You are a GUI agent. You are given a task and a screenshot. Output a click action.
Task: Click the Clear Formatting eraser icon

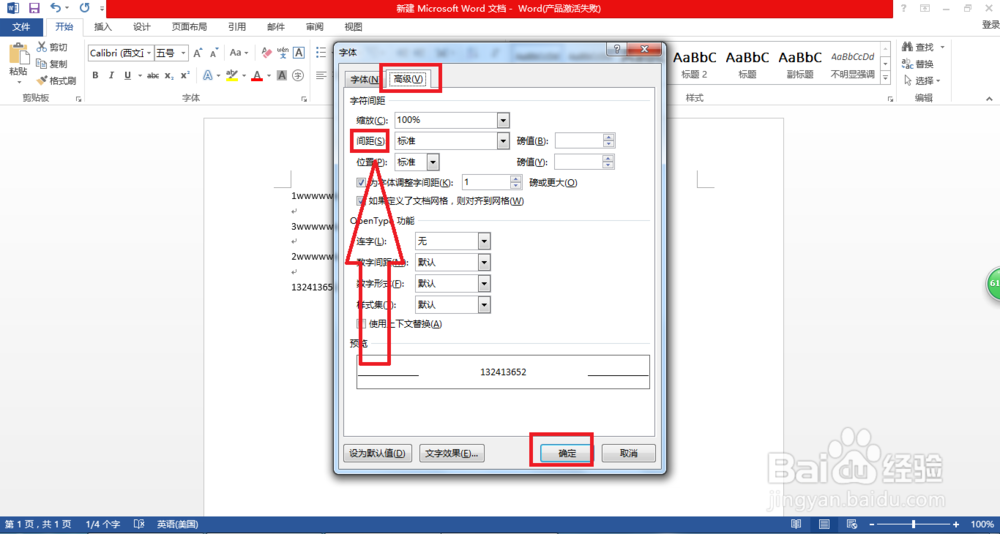click(267, 52)
